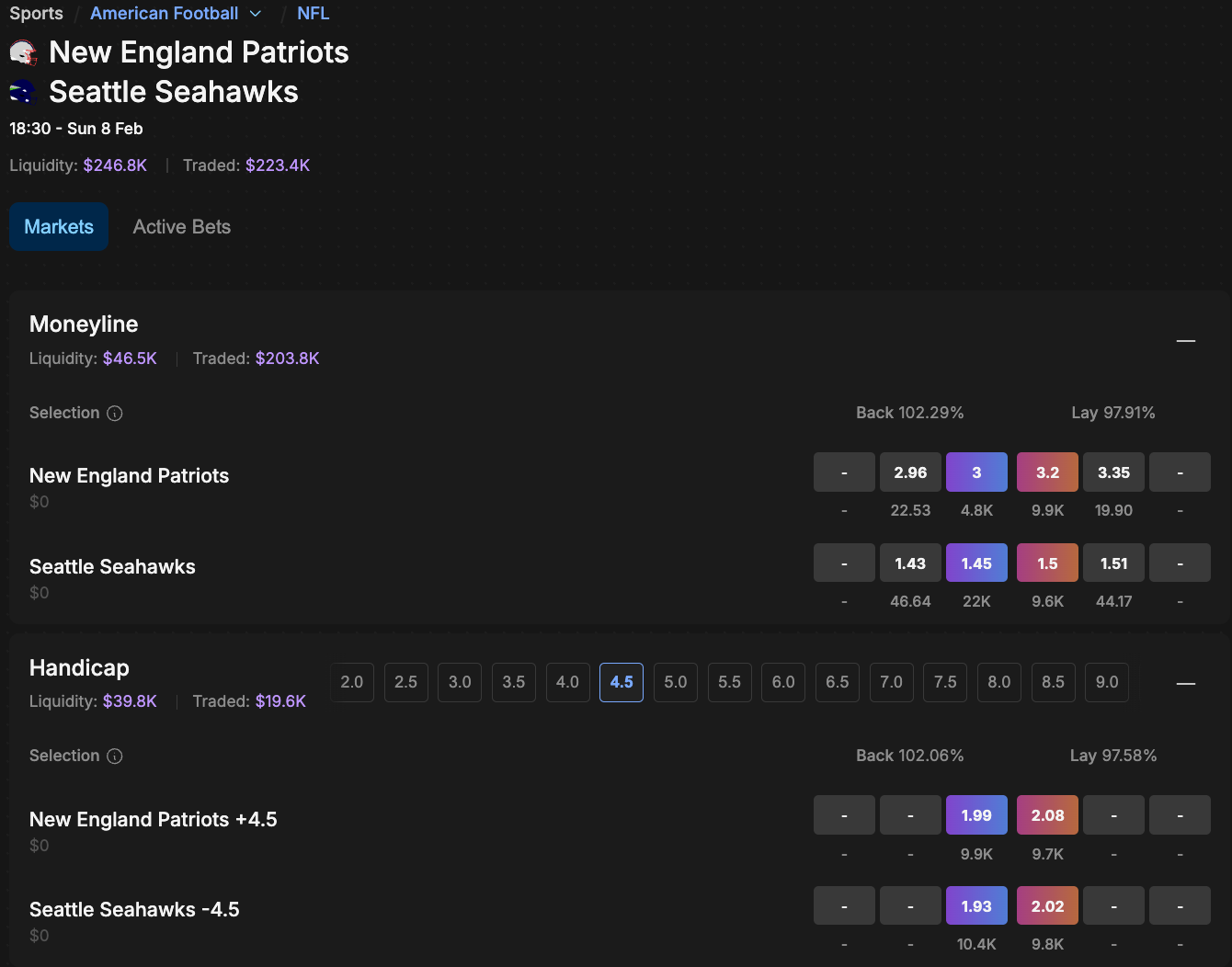
Task: Click the Handicap liquidity amount $39.8K
Action: tap(130, 701)
